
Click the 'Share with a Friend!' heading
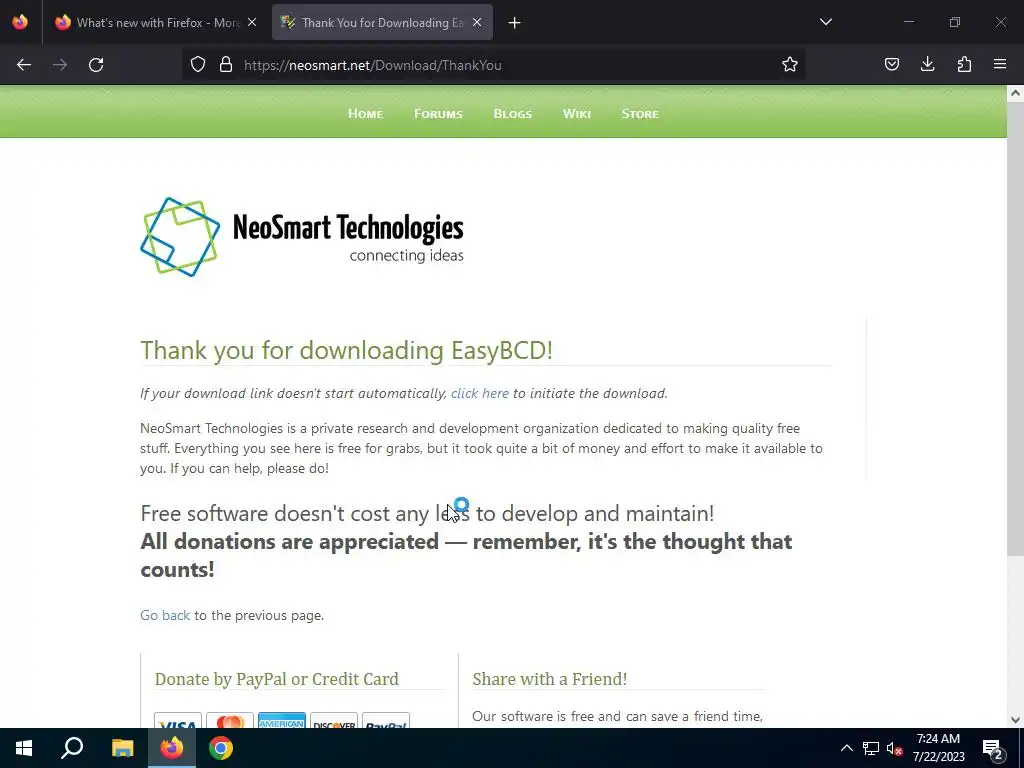pyautogui.click(x=550, y=679)
